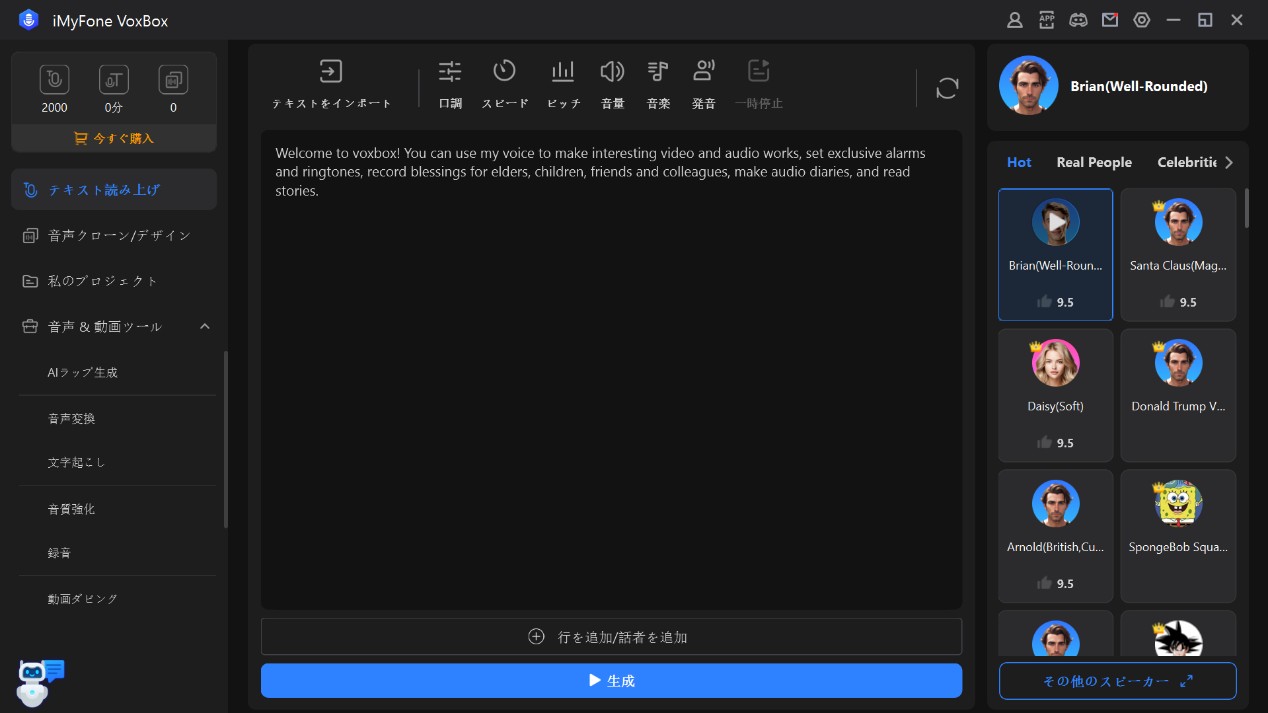This screenshot has width=1268, height=713.
Task: Select the Daisy(Soft) voice card
Action: coord(1056,396)
